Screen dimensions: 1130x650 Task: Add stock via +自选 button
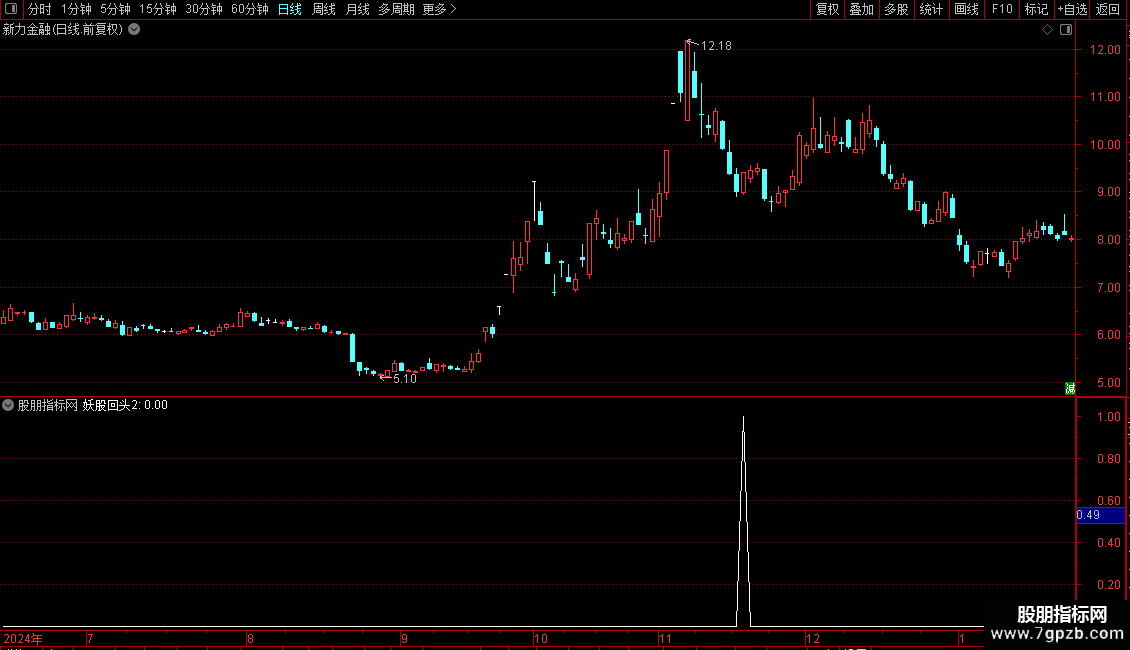click(x=1072, y=9)
